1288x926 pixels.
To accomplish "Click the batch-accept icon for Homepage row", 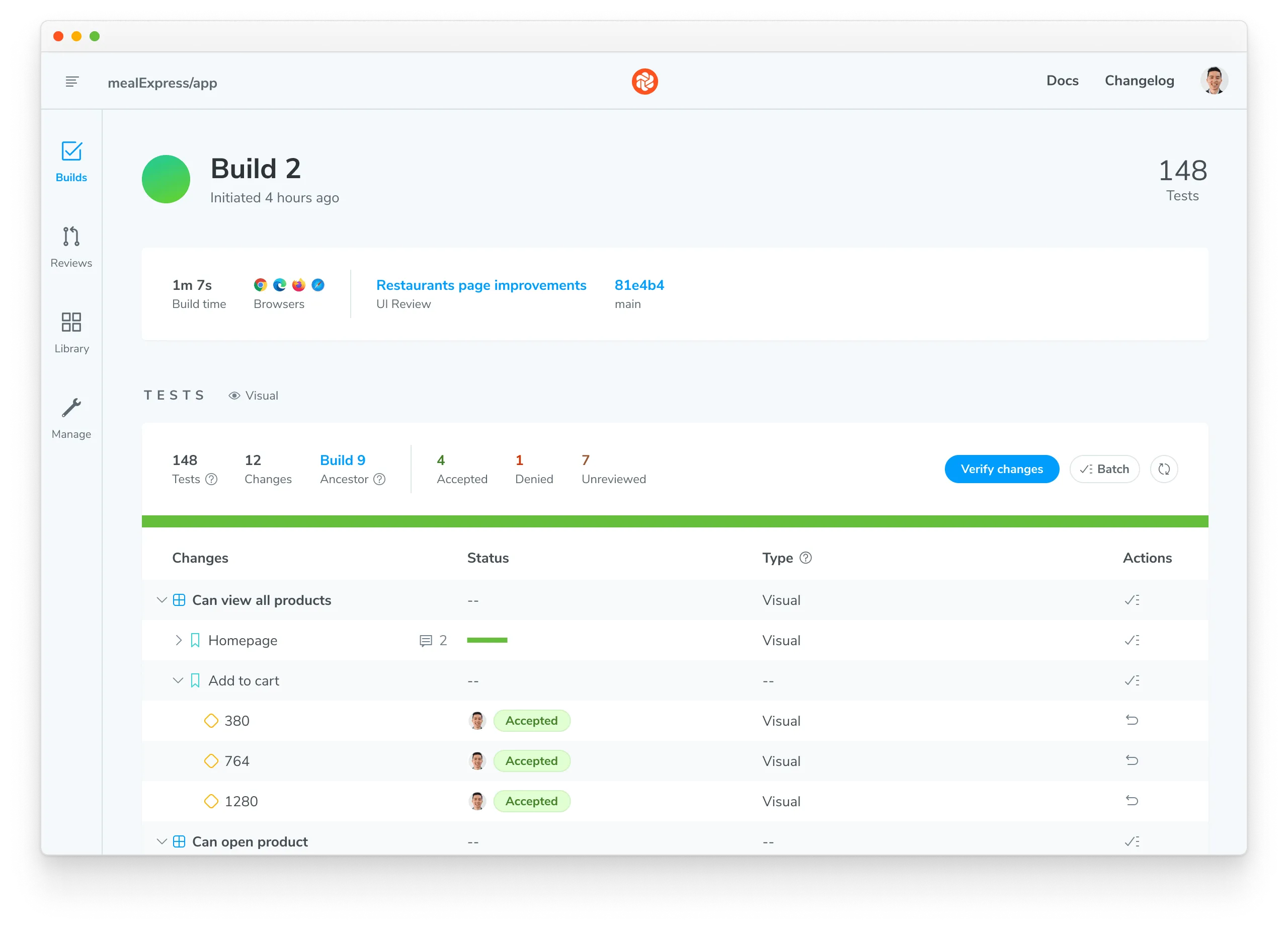I will [1133, 640].
